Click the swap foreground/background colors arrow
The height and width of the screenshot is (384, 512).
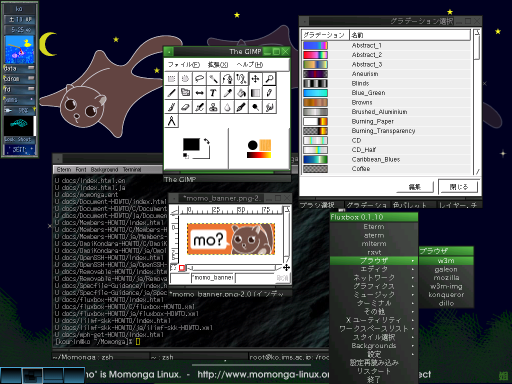coord(207,141)
